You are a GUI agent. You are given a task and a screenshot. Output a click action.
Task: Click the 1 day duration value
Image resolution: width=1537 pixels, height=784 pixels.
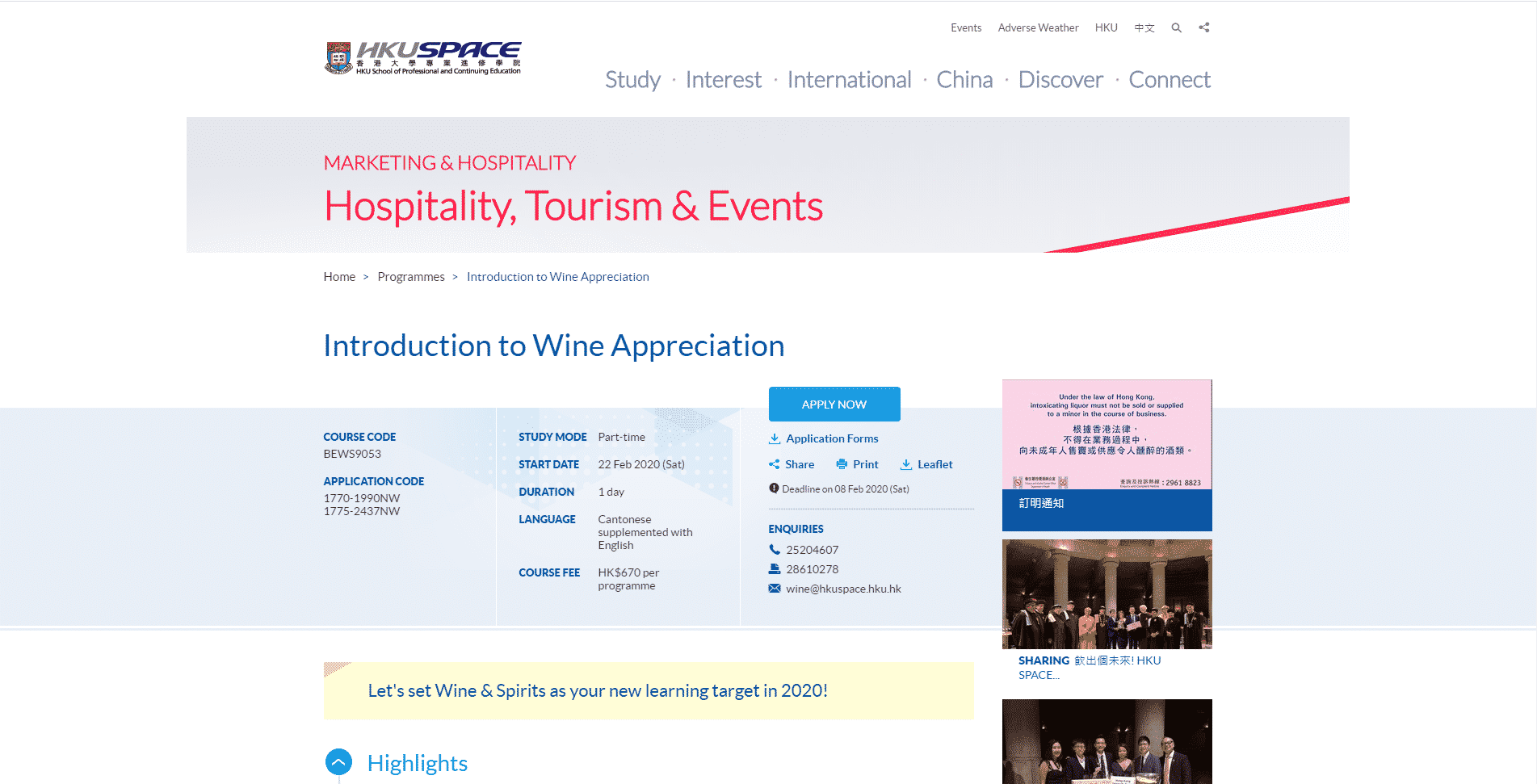pyautogui.click(x=611, y=492)
